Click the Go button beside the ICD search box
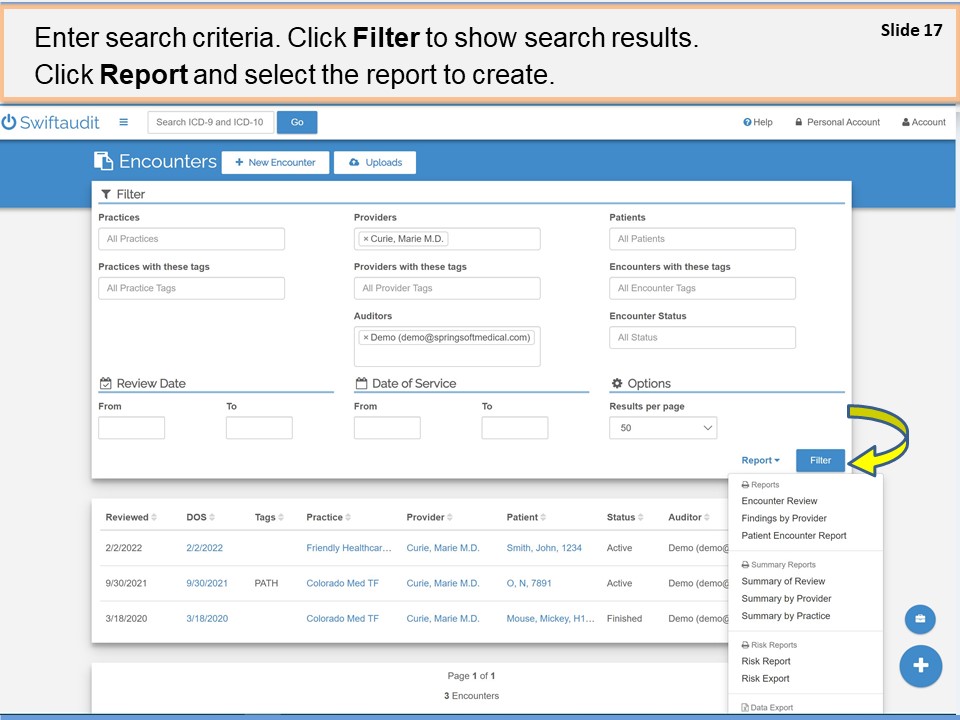 (296, 122)
